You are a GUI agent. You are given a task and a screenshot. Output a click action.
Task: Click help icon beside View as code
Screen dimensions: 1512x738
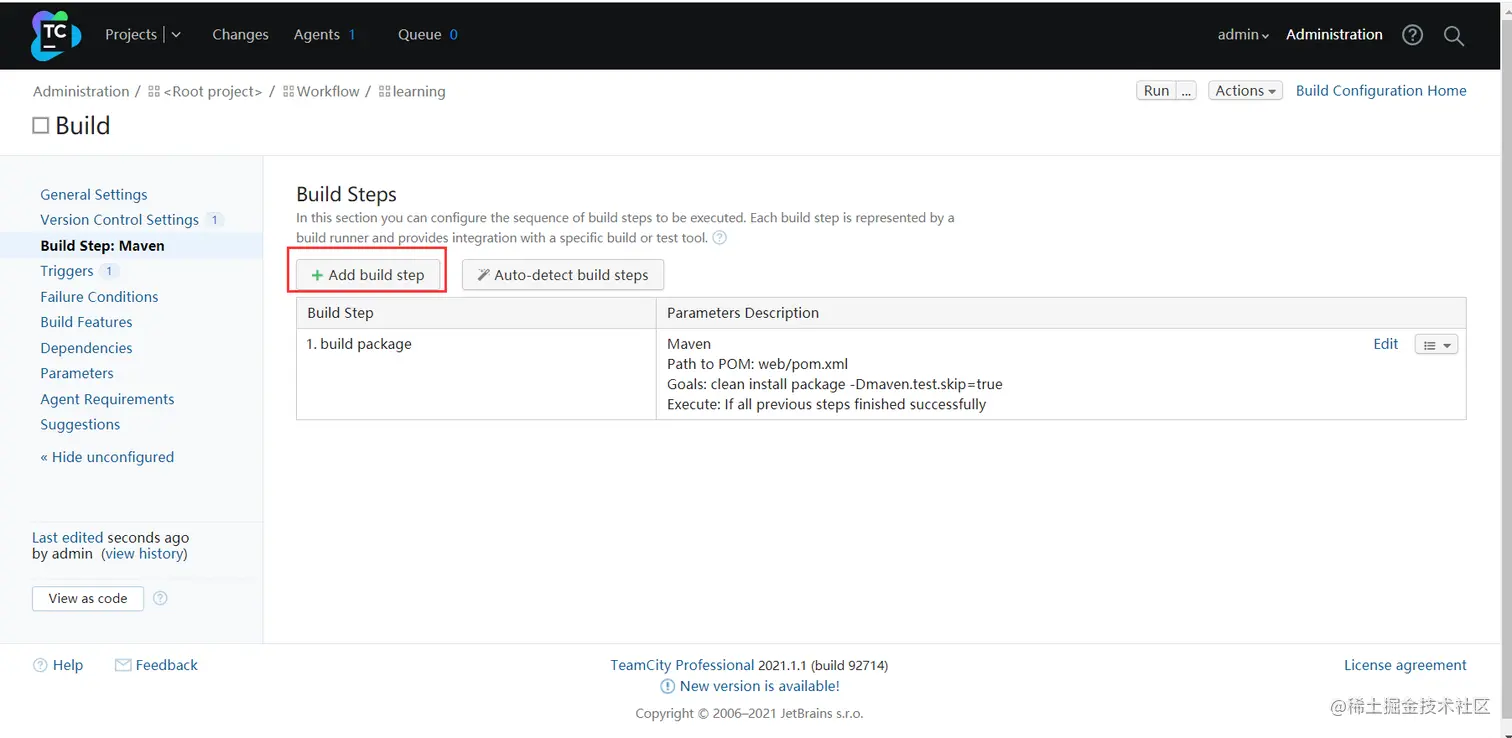[160, 598]
